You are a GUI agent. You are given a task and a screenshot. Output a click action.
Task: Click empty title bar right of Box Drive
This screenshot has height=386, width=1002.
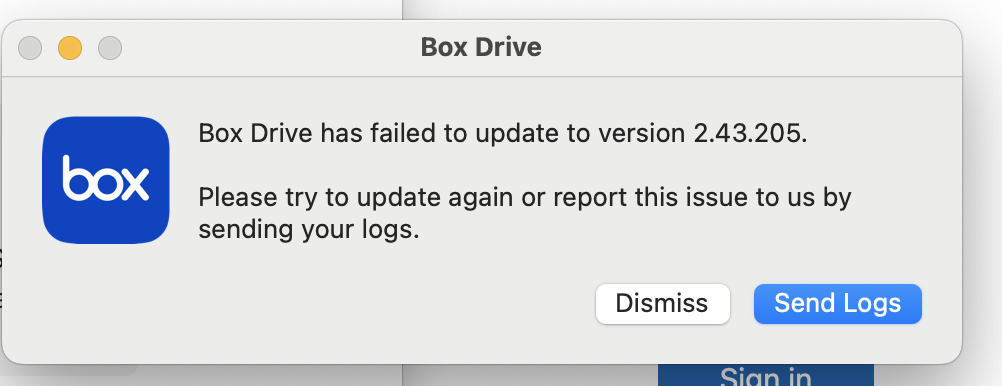(x=735, y=48)
